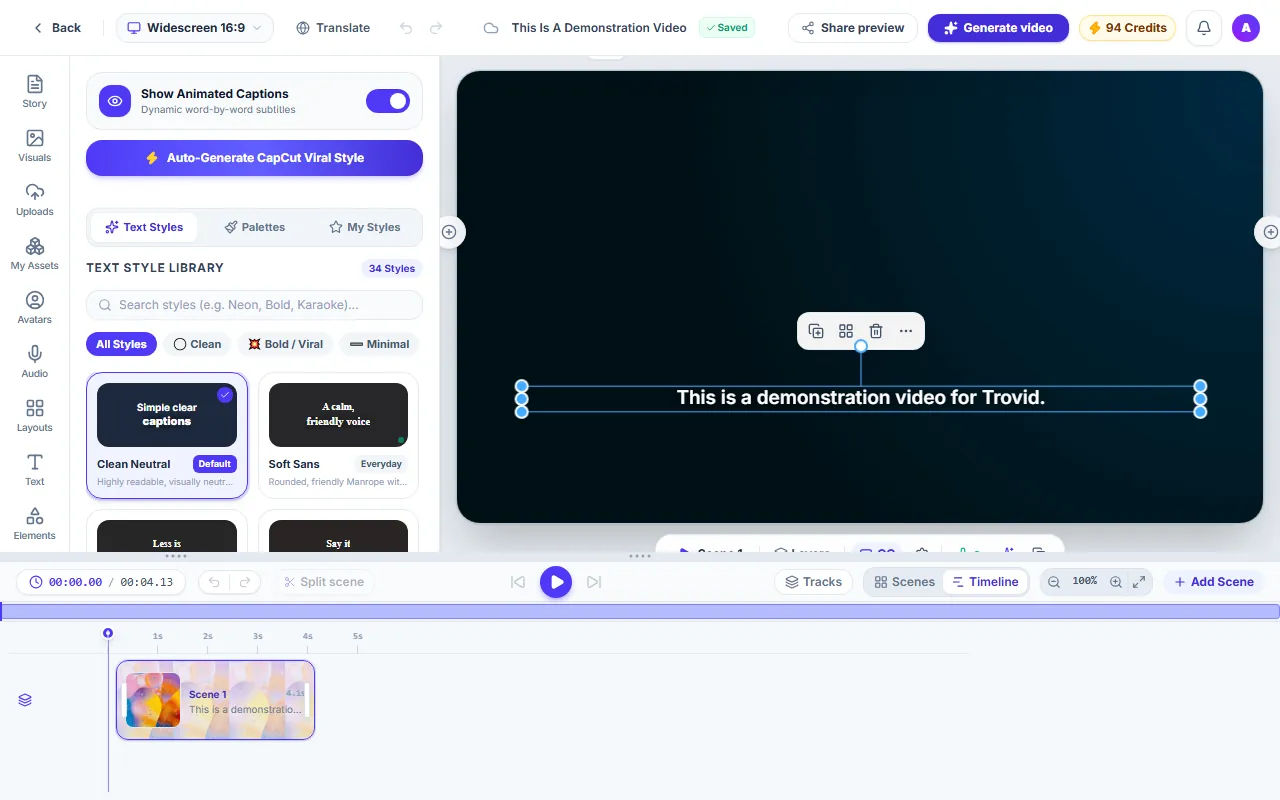Open the Avatars sidebar panel
The image size is (1280, 800).
click(35, 307)
